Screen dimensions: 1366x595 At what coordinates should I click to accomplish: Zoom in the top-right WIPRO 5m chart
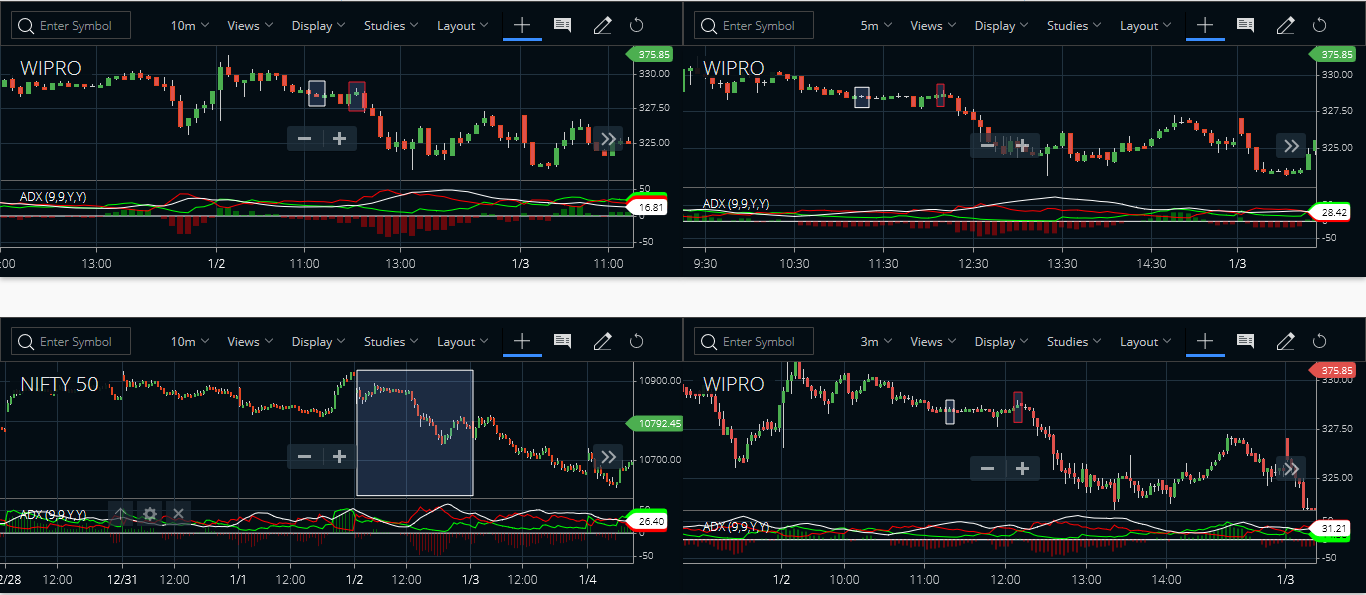[1023, 146]
